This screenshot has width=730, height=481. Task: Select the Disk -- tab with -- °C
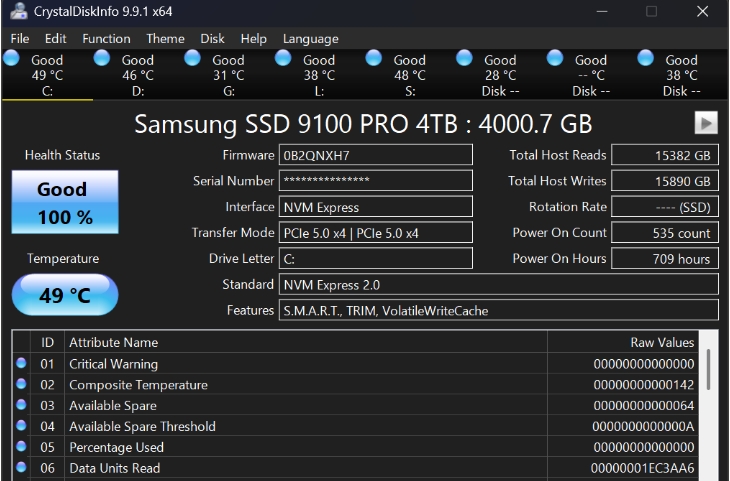point(591,75)
